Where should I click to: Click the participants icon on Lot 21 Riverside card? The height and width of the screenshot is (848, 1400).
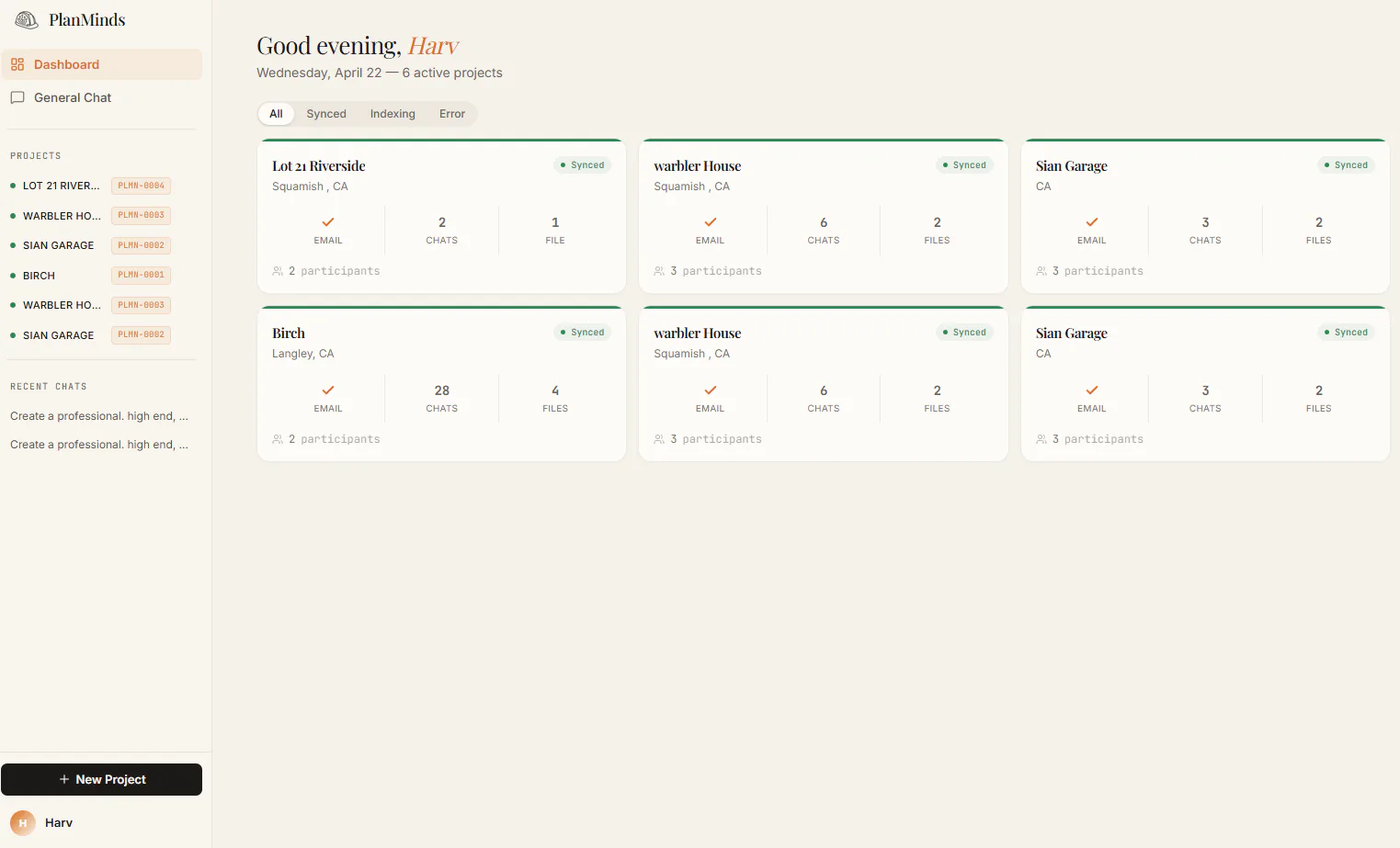pos(278,271)
